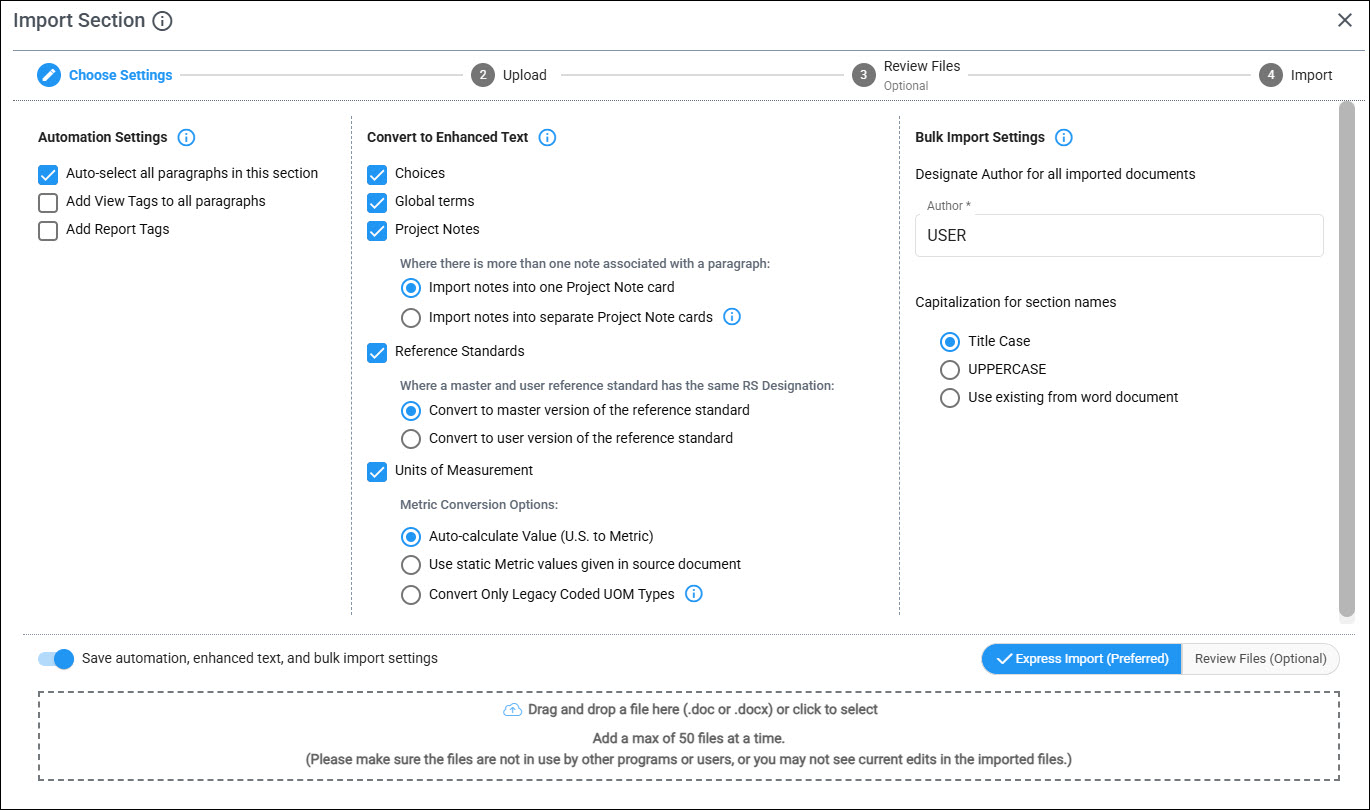The height and width of the screenshot is (810, 1370).
Task: Enable Add View Tags to all paragraphs
Action: point(48,203)
